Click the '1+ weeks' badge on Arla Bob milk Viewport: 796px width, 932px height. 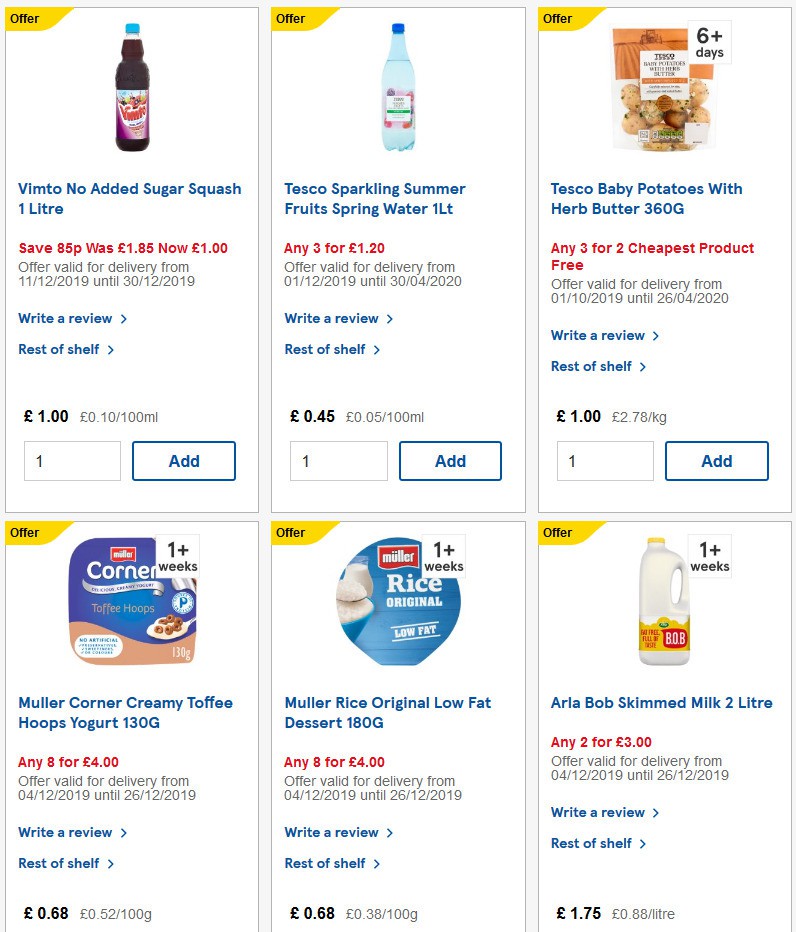[708, 555]
